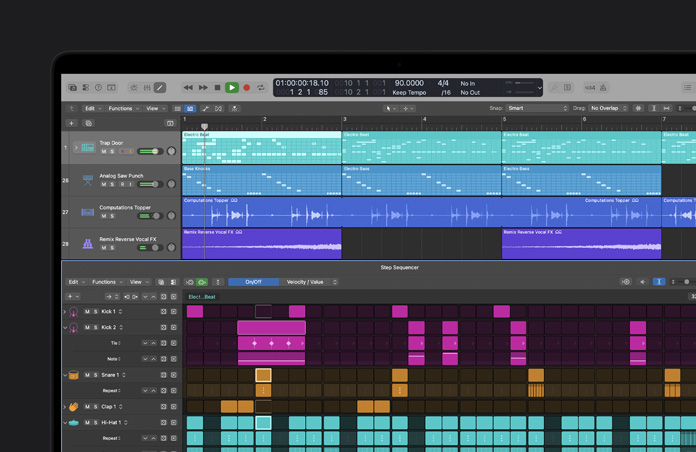Click the Trap Door track instrument icon
Image resolution: width=696 pixels, height=452 pixels.
(x=88, y=148)
